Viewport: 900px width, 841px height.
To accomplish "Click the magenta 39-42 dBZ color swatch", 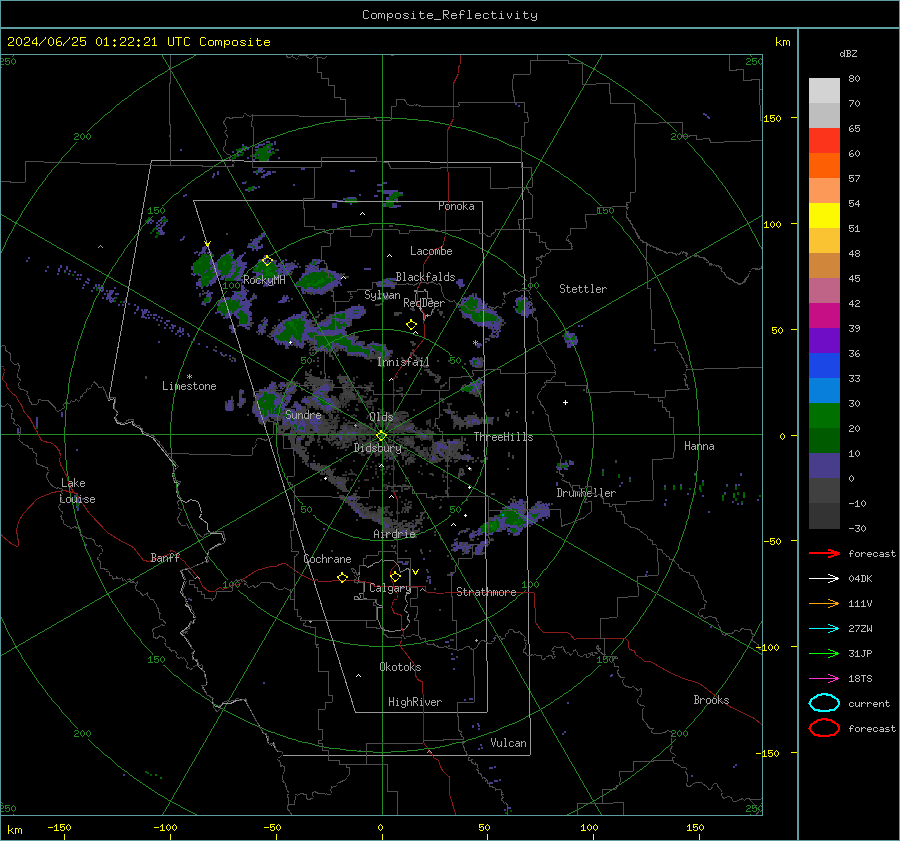I will pyautogui.click(x=824, y=316).
